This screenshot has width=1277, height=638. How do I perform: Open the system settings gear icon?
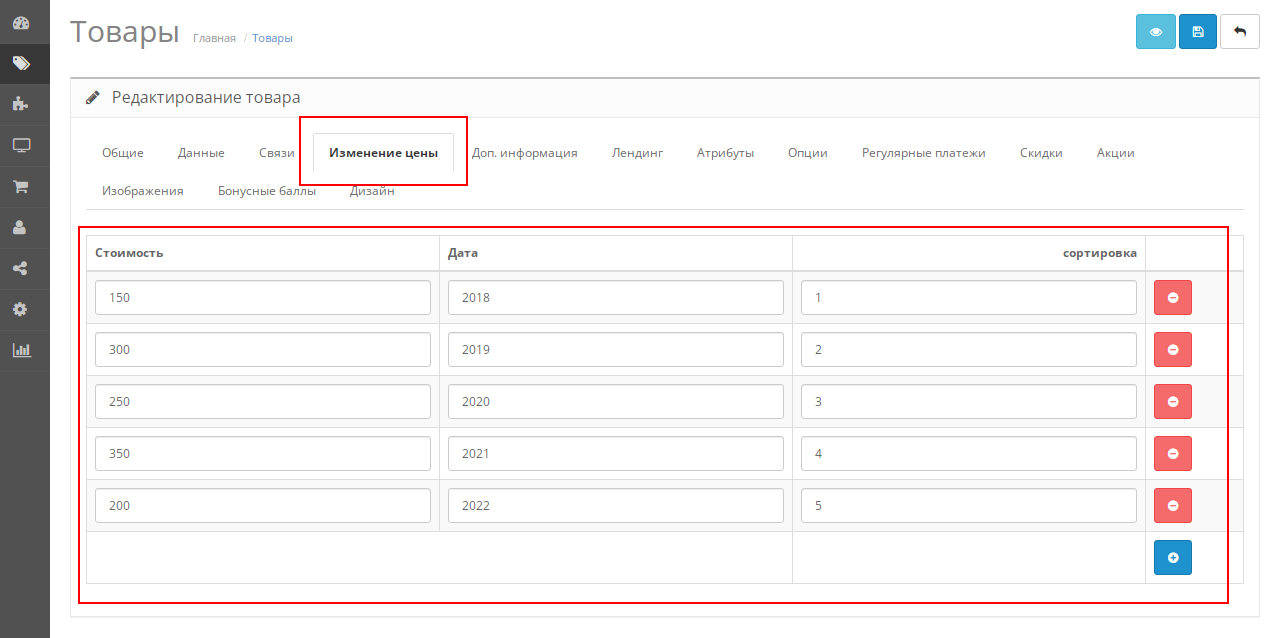point(21,309)
